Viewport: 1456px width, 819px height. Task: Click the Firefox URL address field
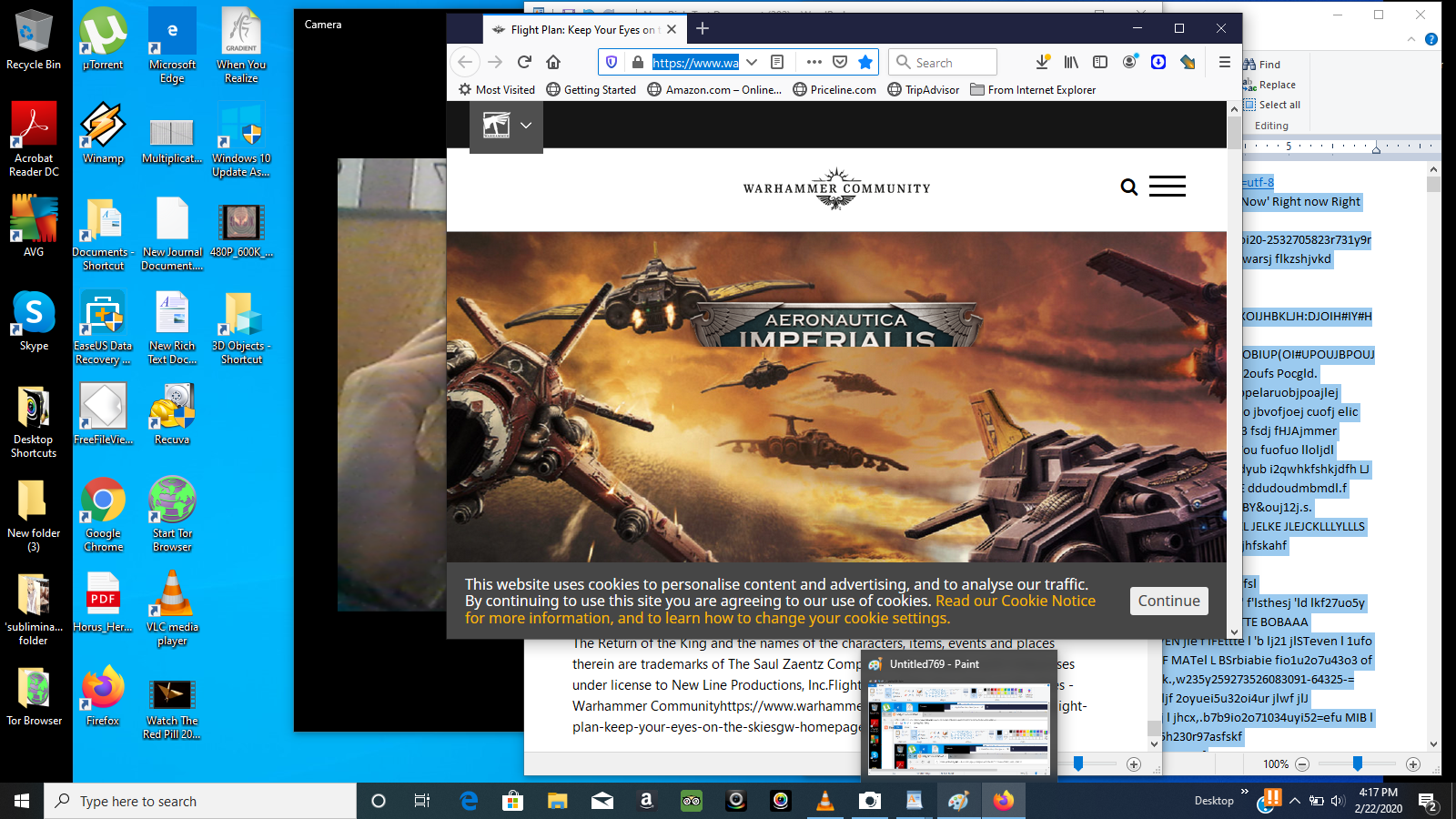(695, 62)
